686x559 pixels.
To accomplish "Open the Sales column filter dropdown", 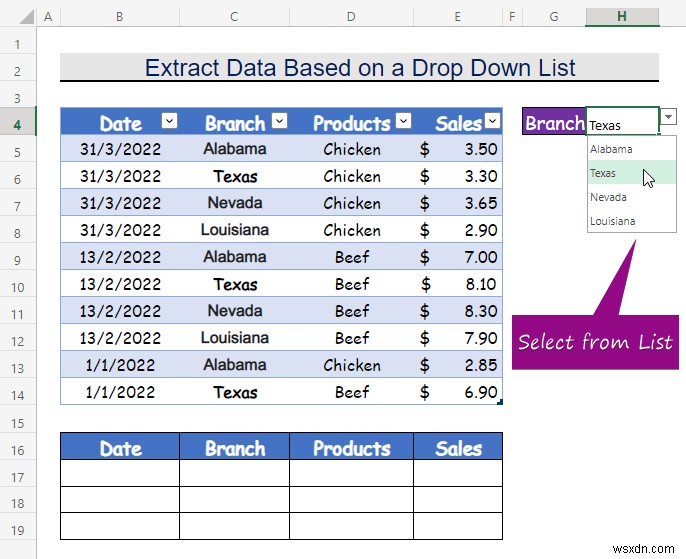I will point(493,120).
